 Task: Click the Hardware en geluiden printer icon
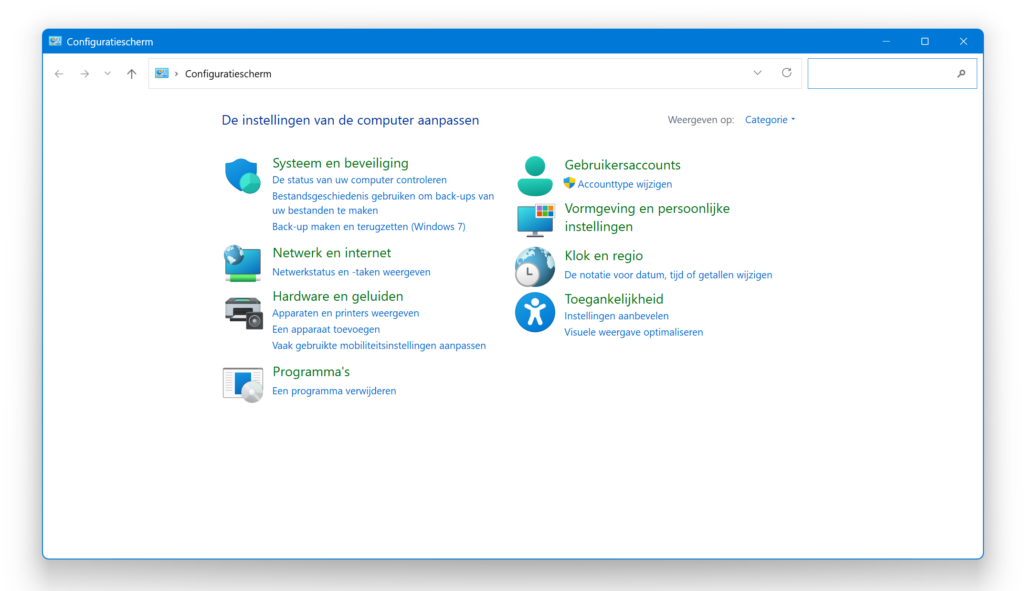[243, 313]
